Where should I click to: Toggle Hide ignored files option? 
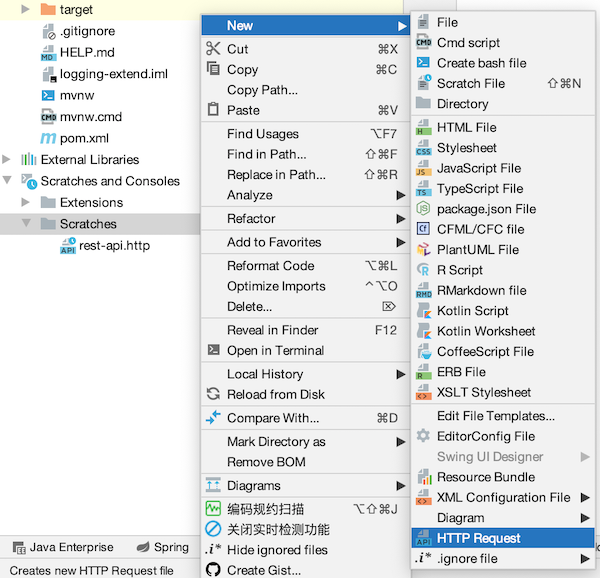(277, 550)
